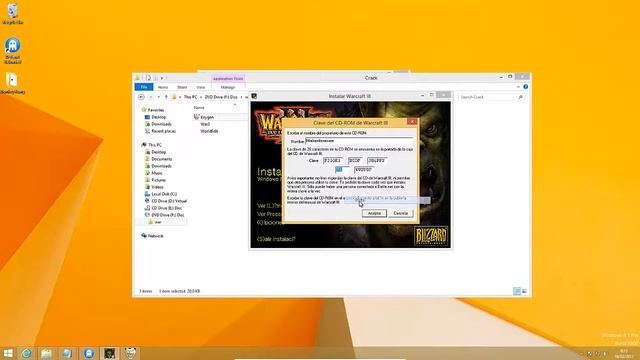Select This PC in the navigation pane
The height and width of the screenshot is (360, 640).
point(155,145)
